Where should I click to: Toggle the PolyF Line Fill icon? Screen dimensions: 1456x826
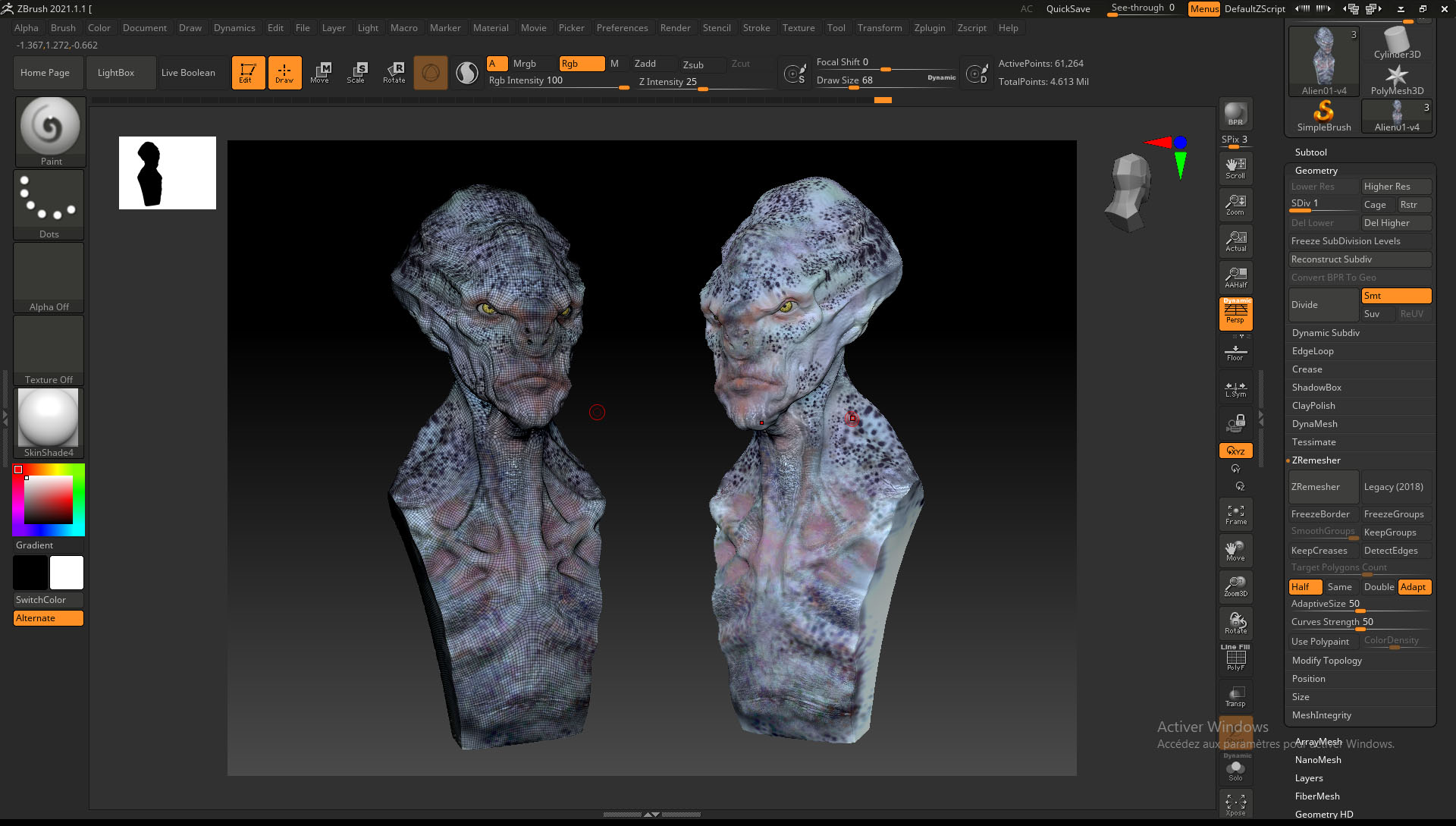point(1235,658)
